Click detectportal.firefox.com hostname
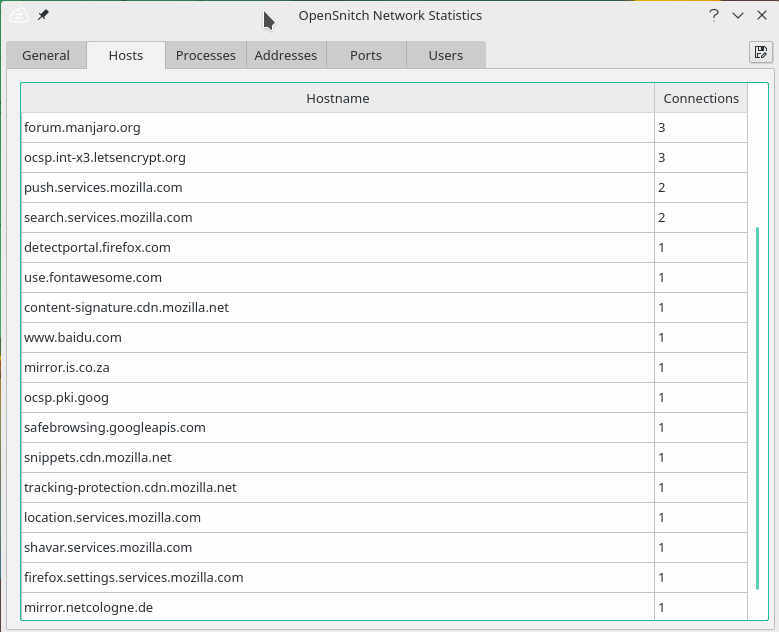Viewport: 779px width, 632px height. [x=97, y=247]
